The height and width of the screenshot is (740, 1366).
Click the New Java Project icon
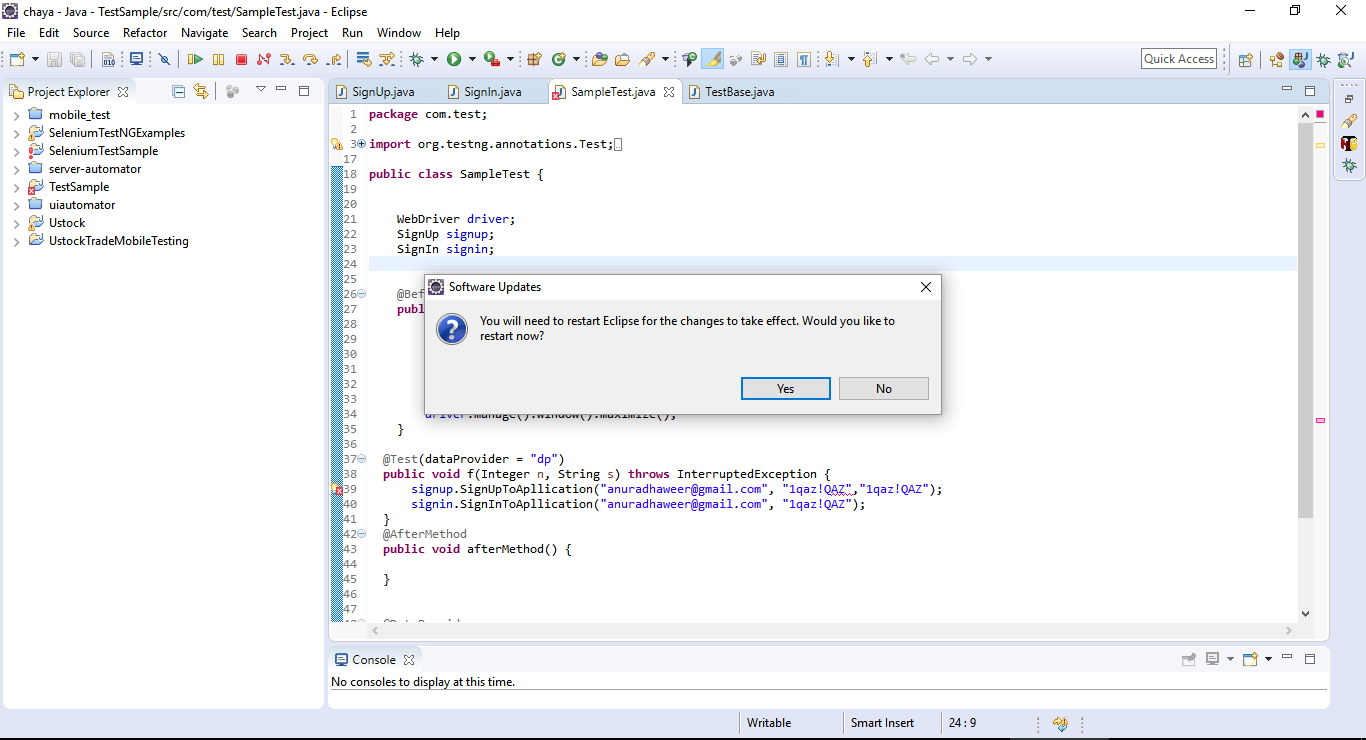[535, 58]
